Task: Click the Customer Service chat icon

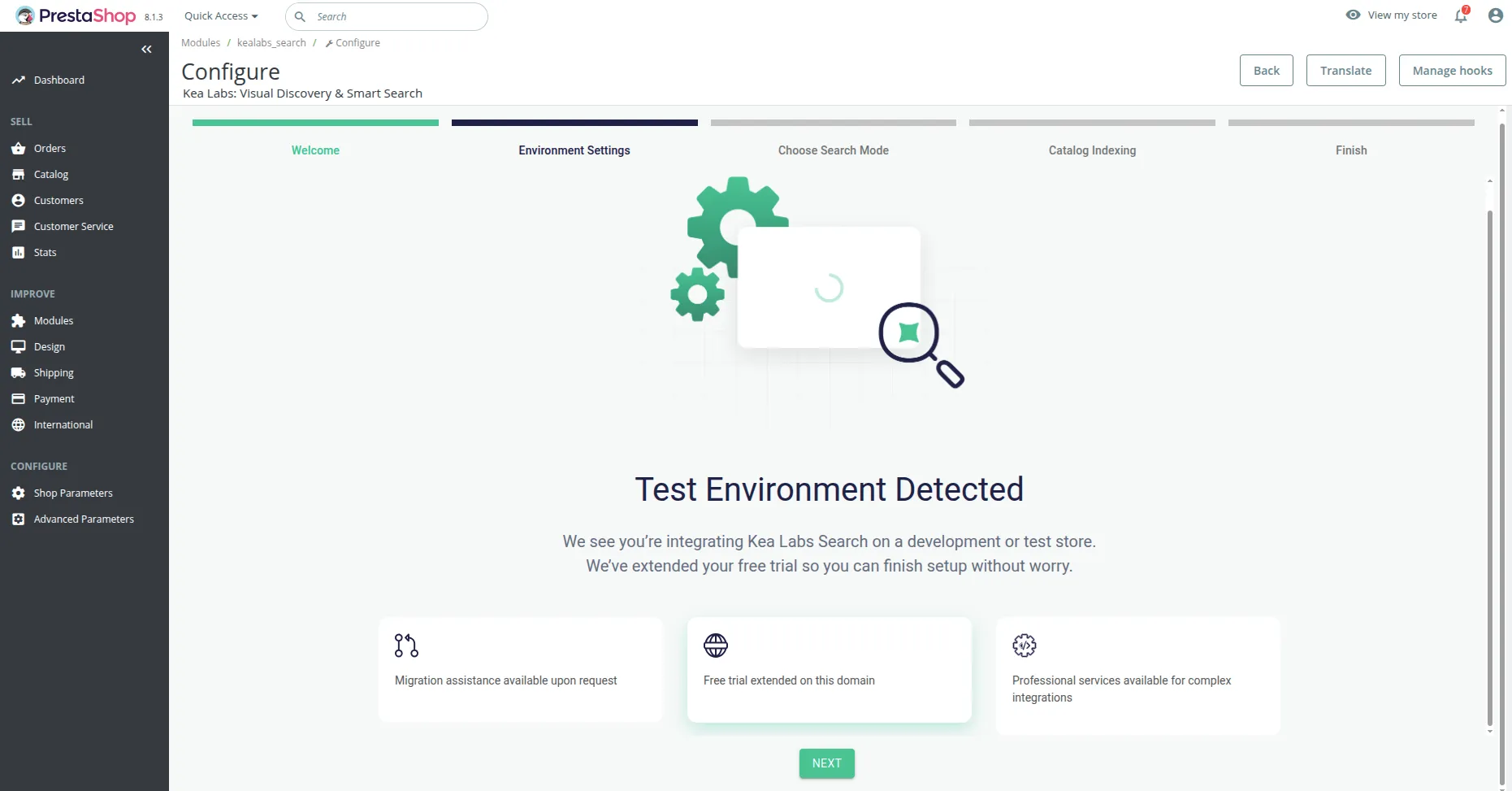Action: click(18, 226)
